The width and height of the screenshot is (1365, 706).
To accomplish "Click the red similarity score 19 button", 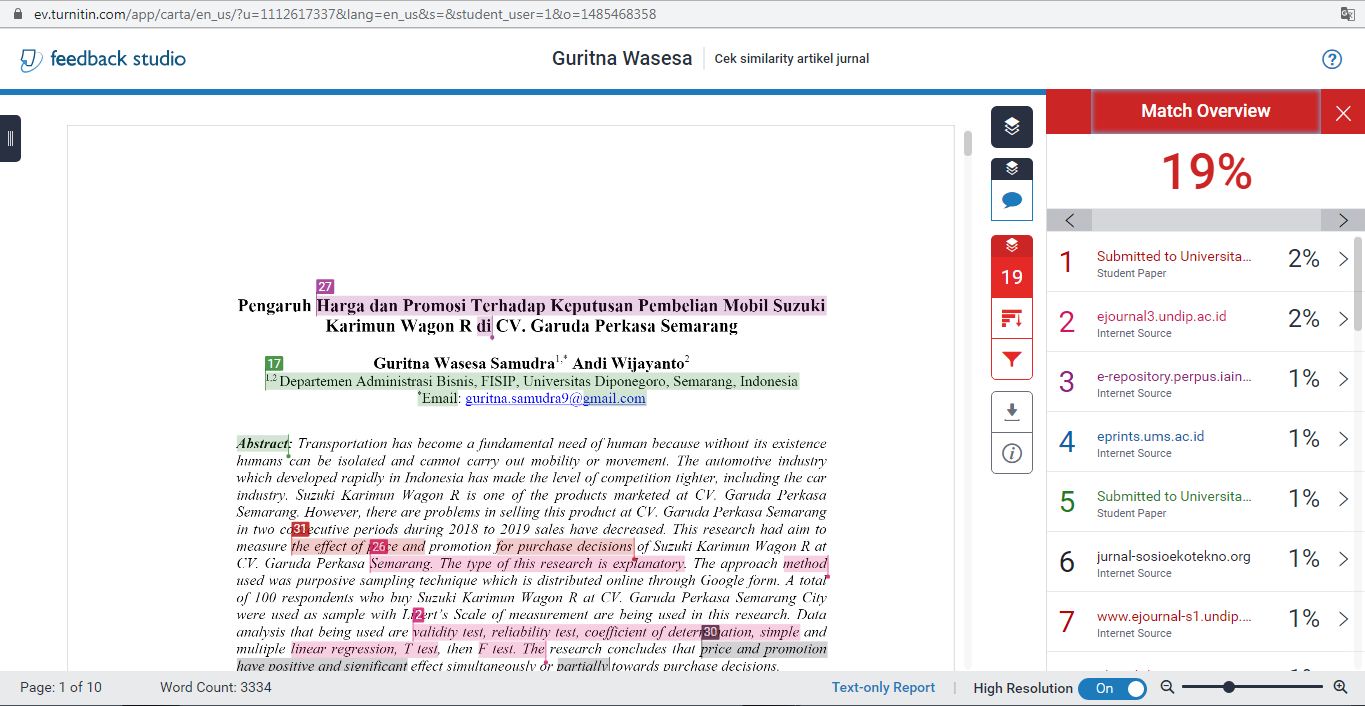I will tap(1012, 276).
